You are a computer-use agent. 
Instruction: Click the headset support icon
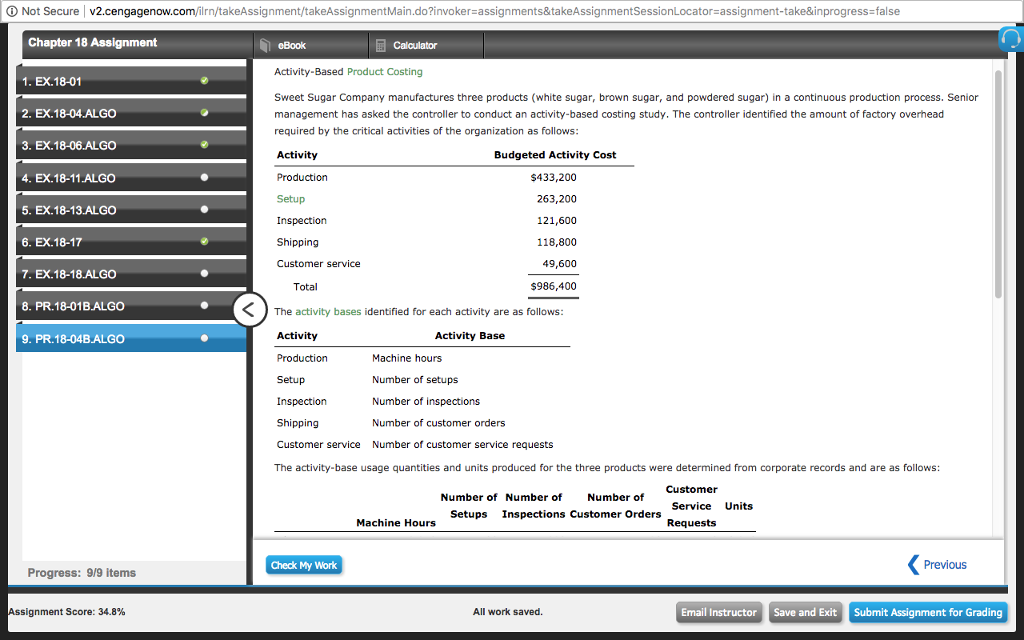pos(1011,39)
